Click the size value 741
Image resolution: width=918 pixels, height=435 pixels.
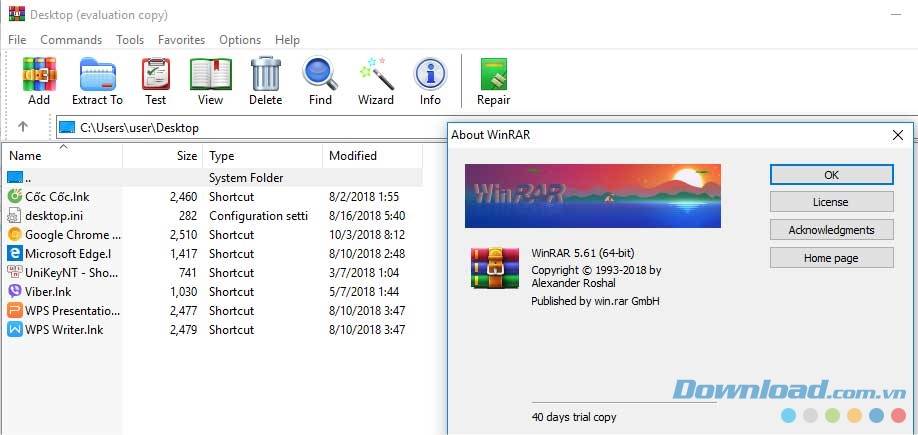tap(188, 273)
